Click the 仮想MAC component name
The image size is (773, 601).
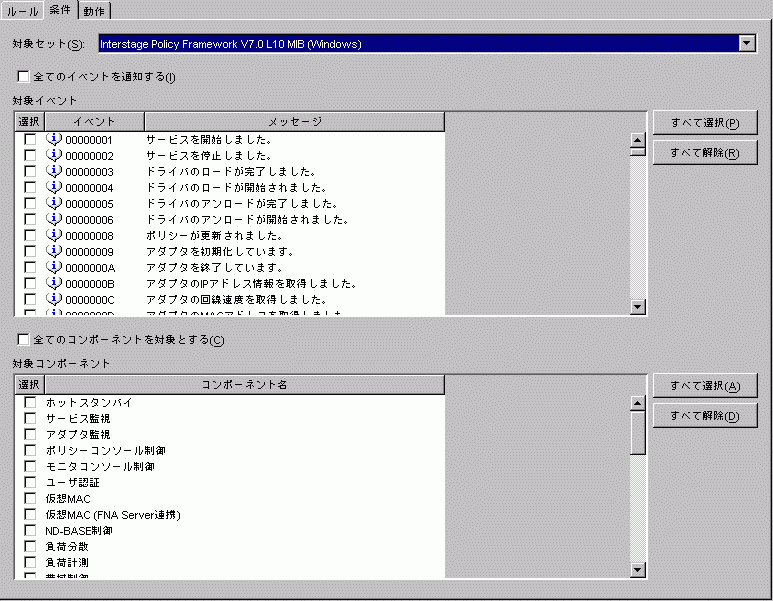coord(68,498)
